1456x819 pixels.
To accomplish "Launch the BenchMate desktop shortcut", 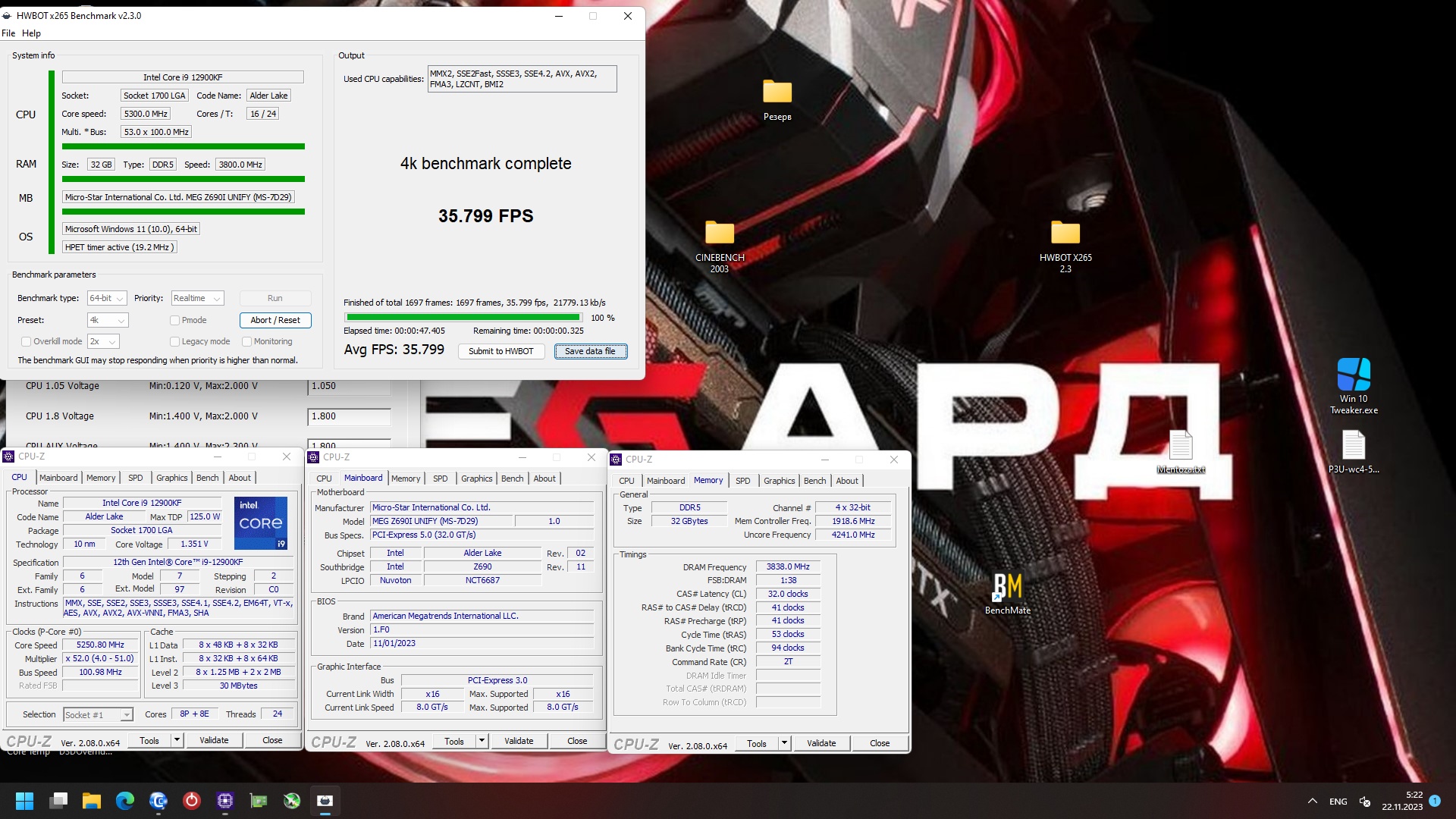I will click(1008, 593).
